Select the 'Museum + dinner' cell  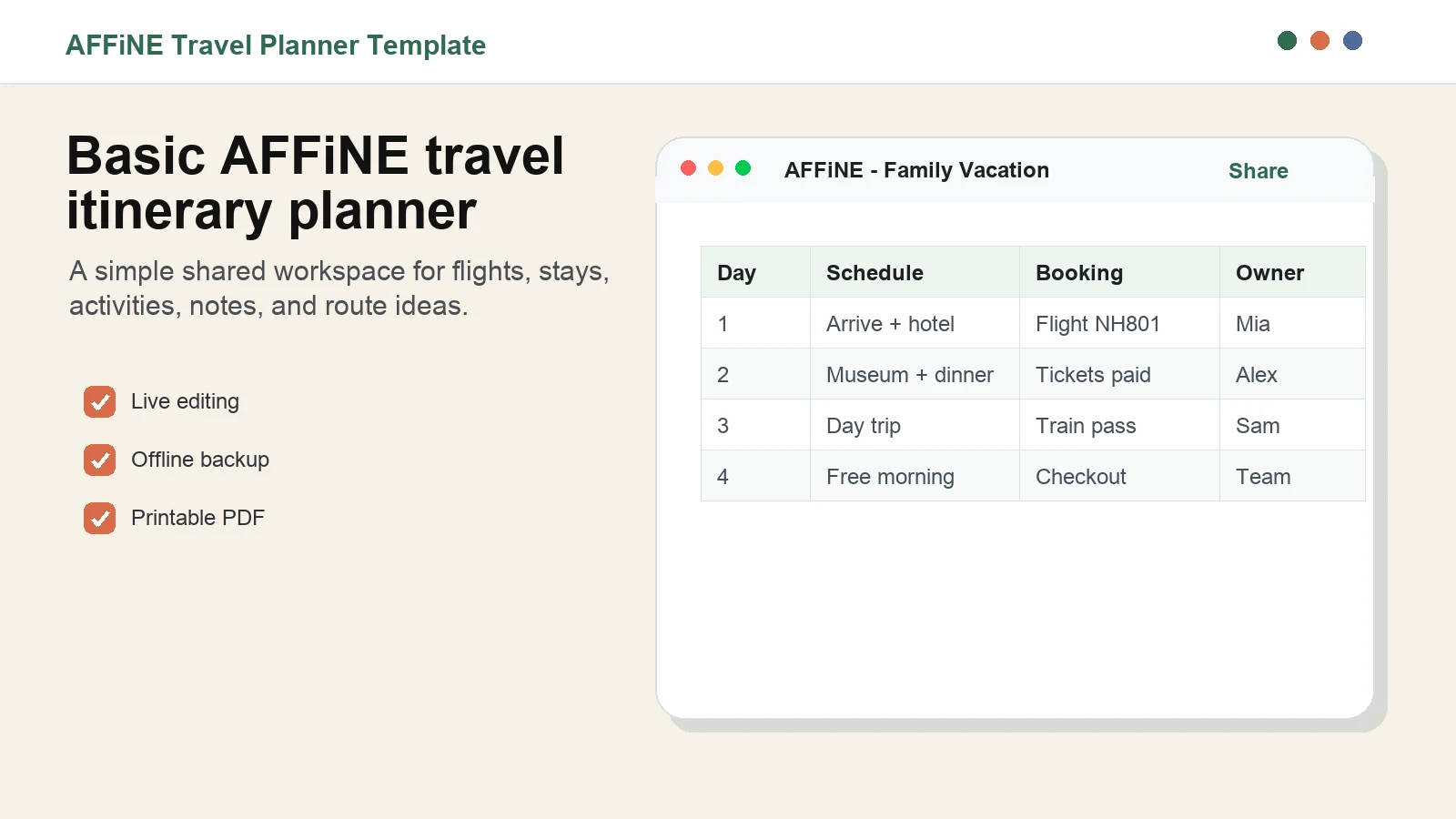tap(915, 374)
